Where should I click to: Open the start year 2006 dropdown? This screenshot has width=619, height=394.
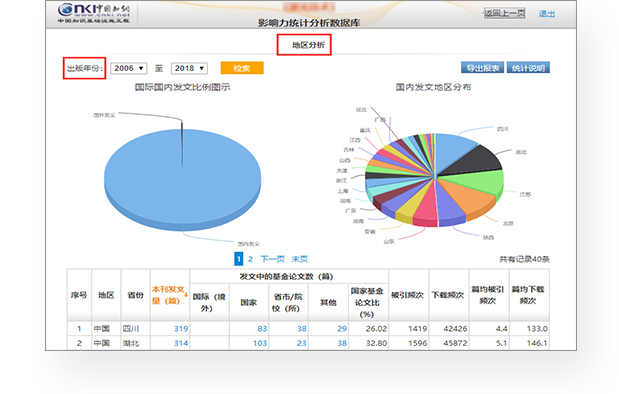click(x=129, y=68)
